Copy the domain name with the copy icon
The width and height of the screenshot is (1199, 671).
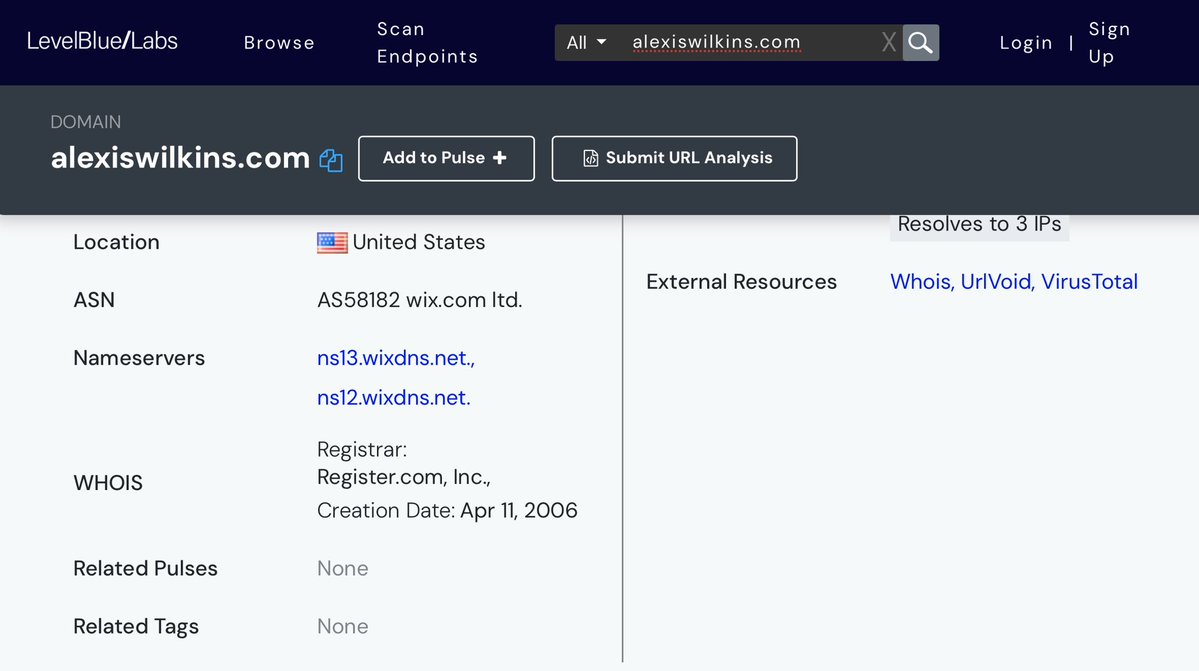point(331,160)
